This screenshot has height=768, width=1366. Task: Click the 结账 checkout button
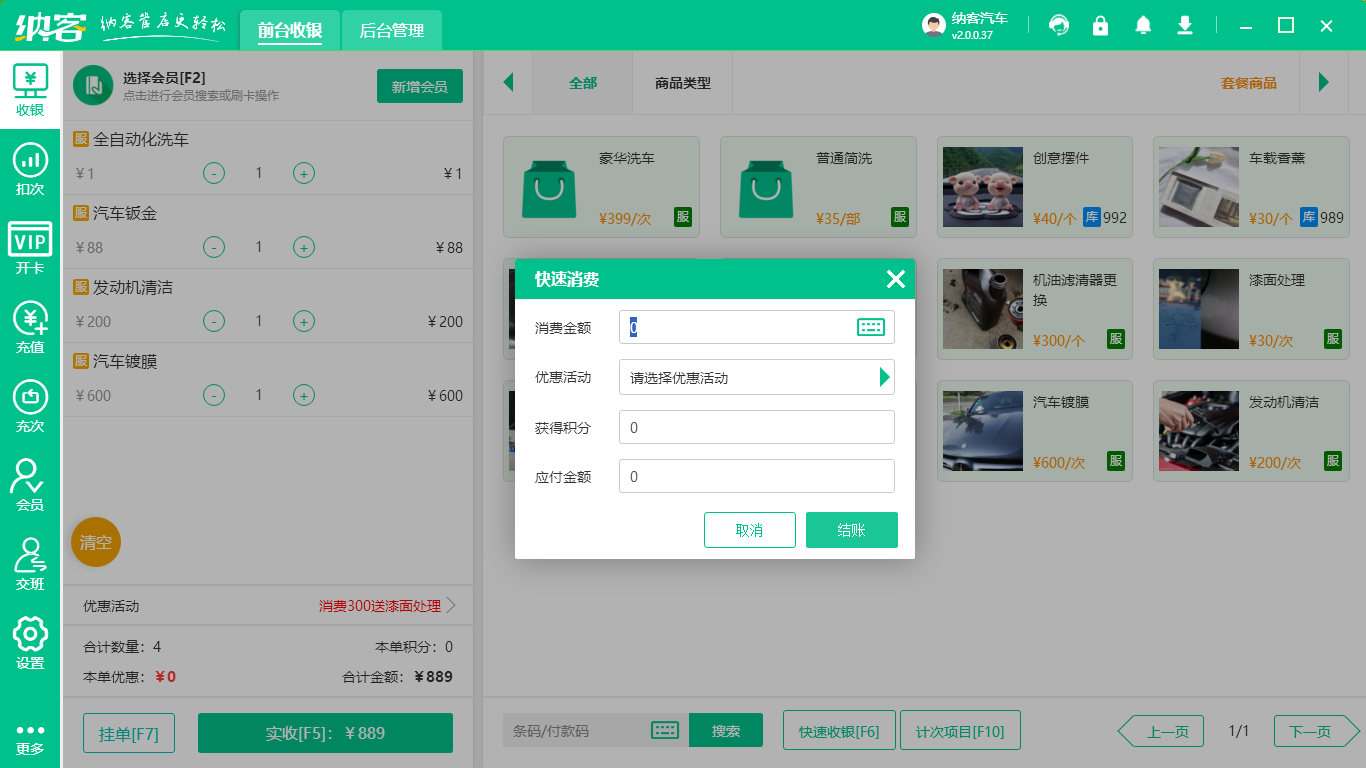851,530
